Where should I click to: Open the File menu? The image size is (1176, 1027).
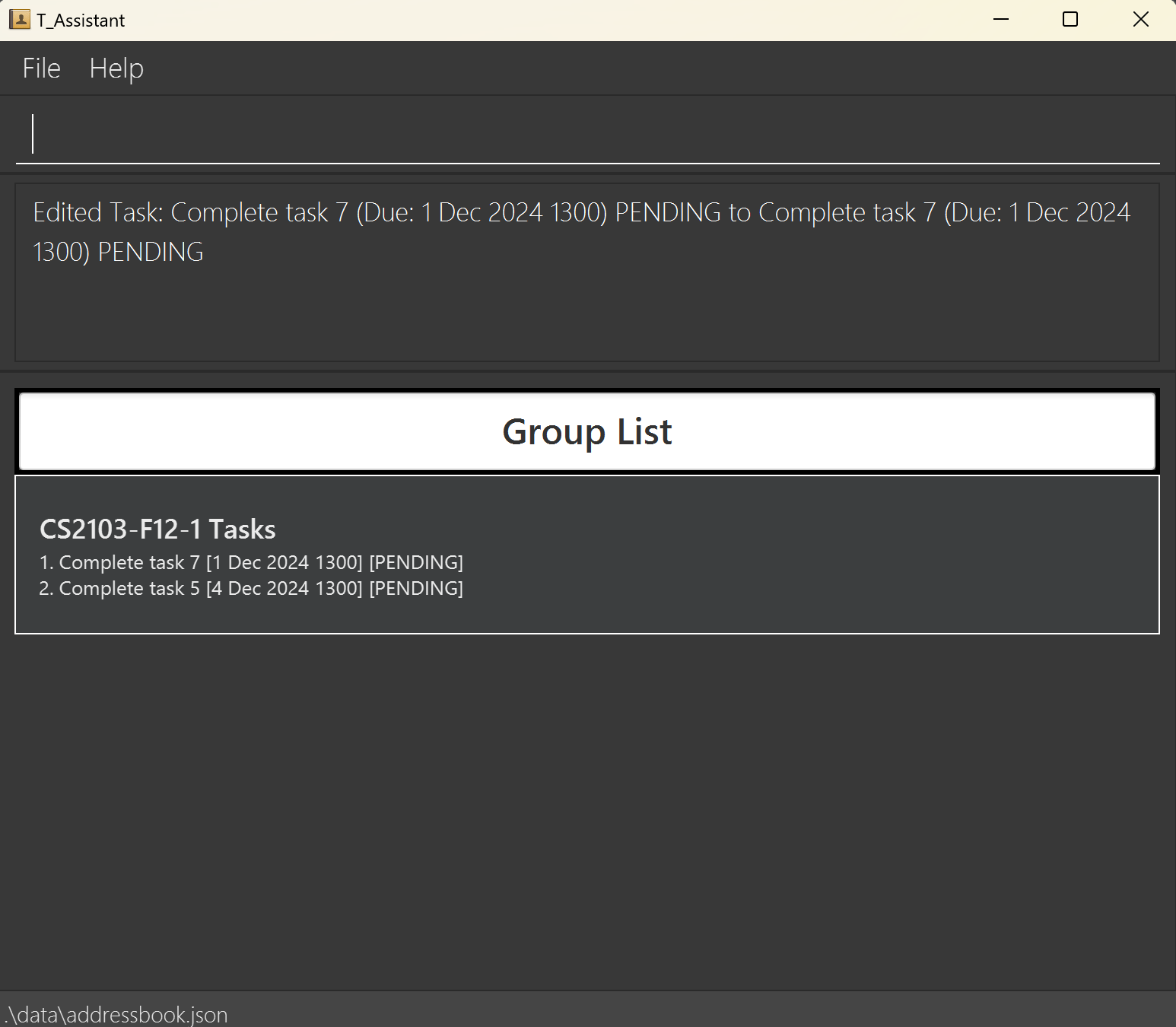tap(41, 68)
